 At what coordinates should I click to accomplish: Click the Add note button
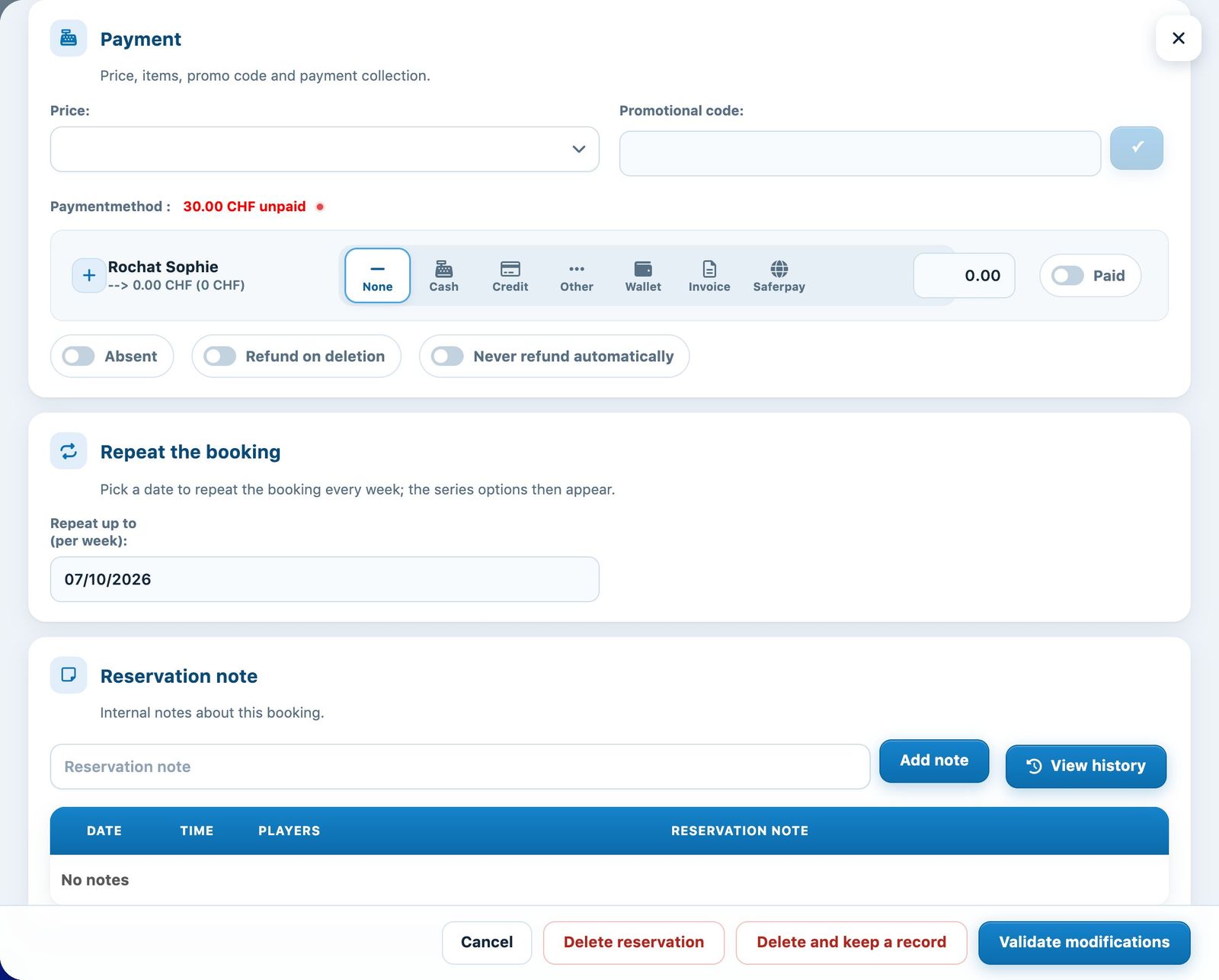[x=934, y=761]
